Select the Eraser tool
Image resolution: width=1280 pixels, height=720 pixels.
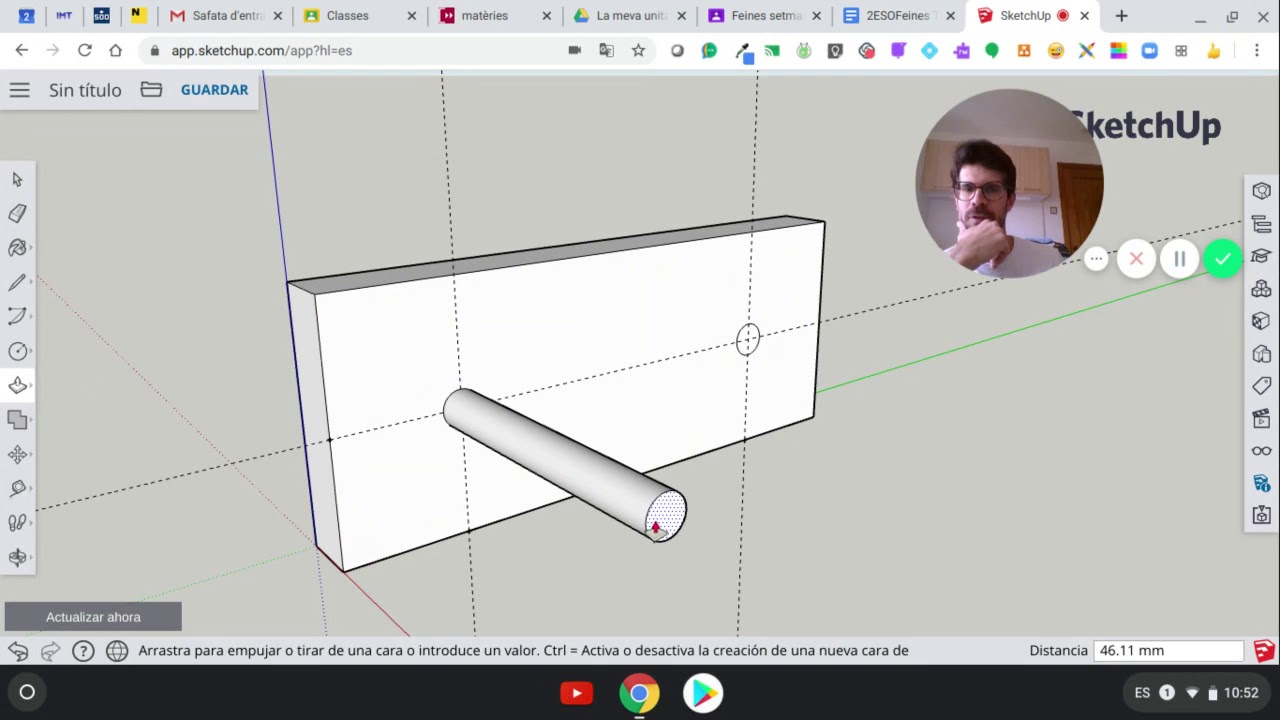pyautogui.click(x=17, y=214)
